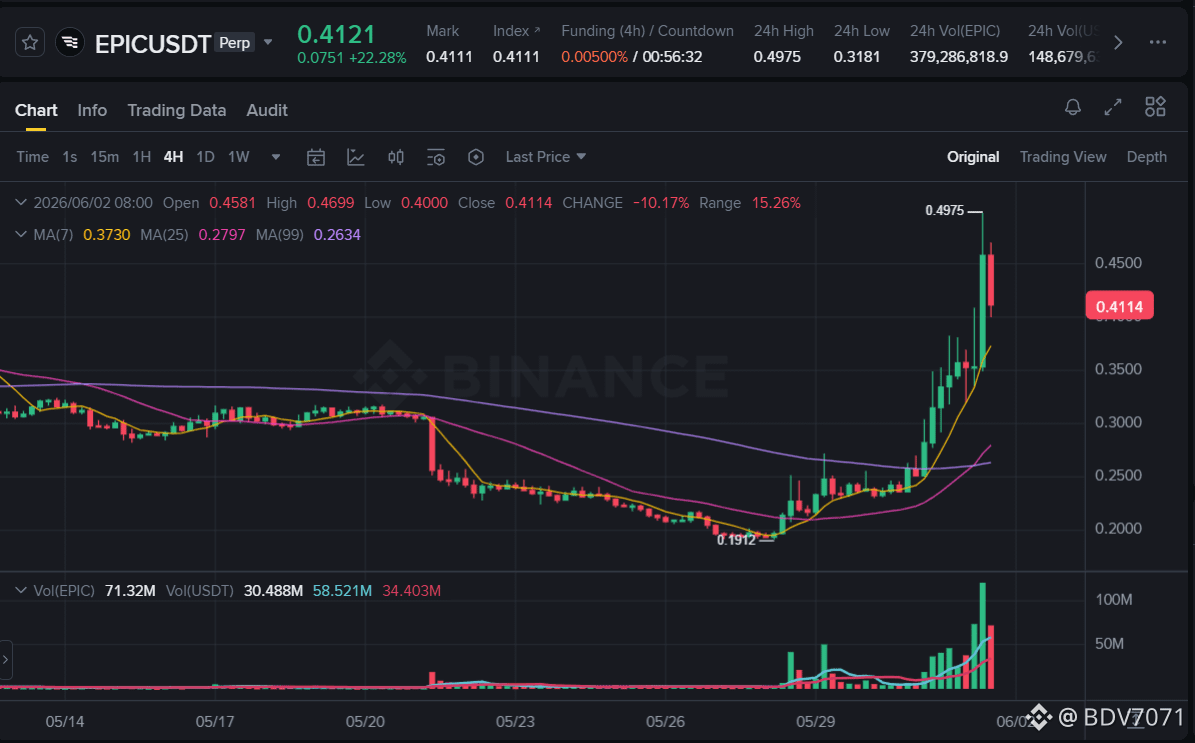Viewport: 1195px width, 743px height.
Task: Select the 1H interval
Action: click(141, 157)
